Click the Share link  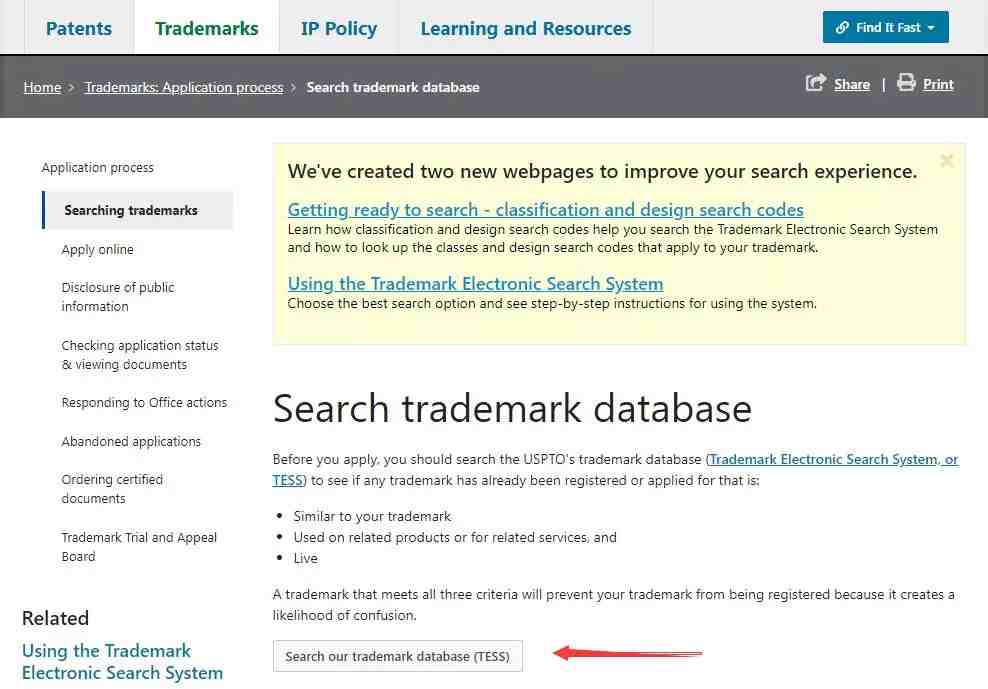tap(852, 84)
